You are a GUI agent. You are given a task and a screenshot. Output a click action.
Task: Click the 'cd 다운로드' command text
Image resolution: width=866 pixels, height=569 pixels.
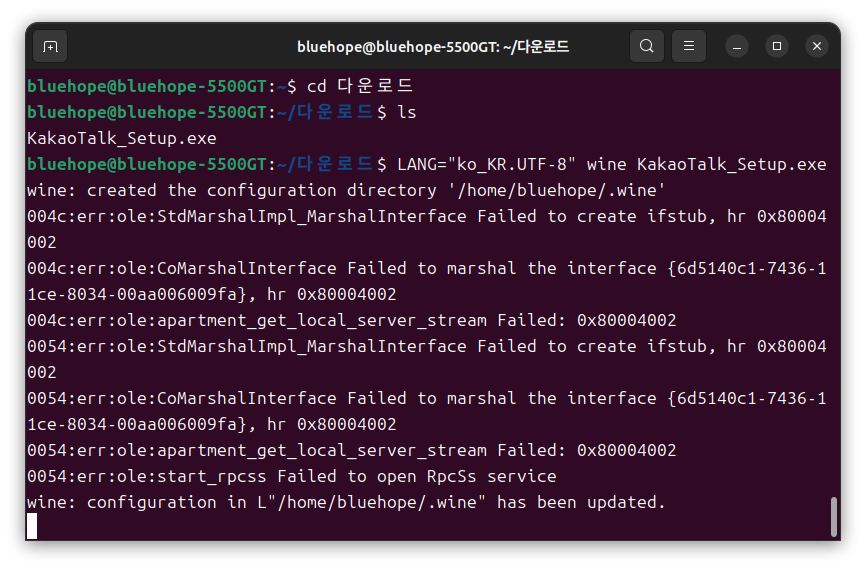(360, 86)
